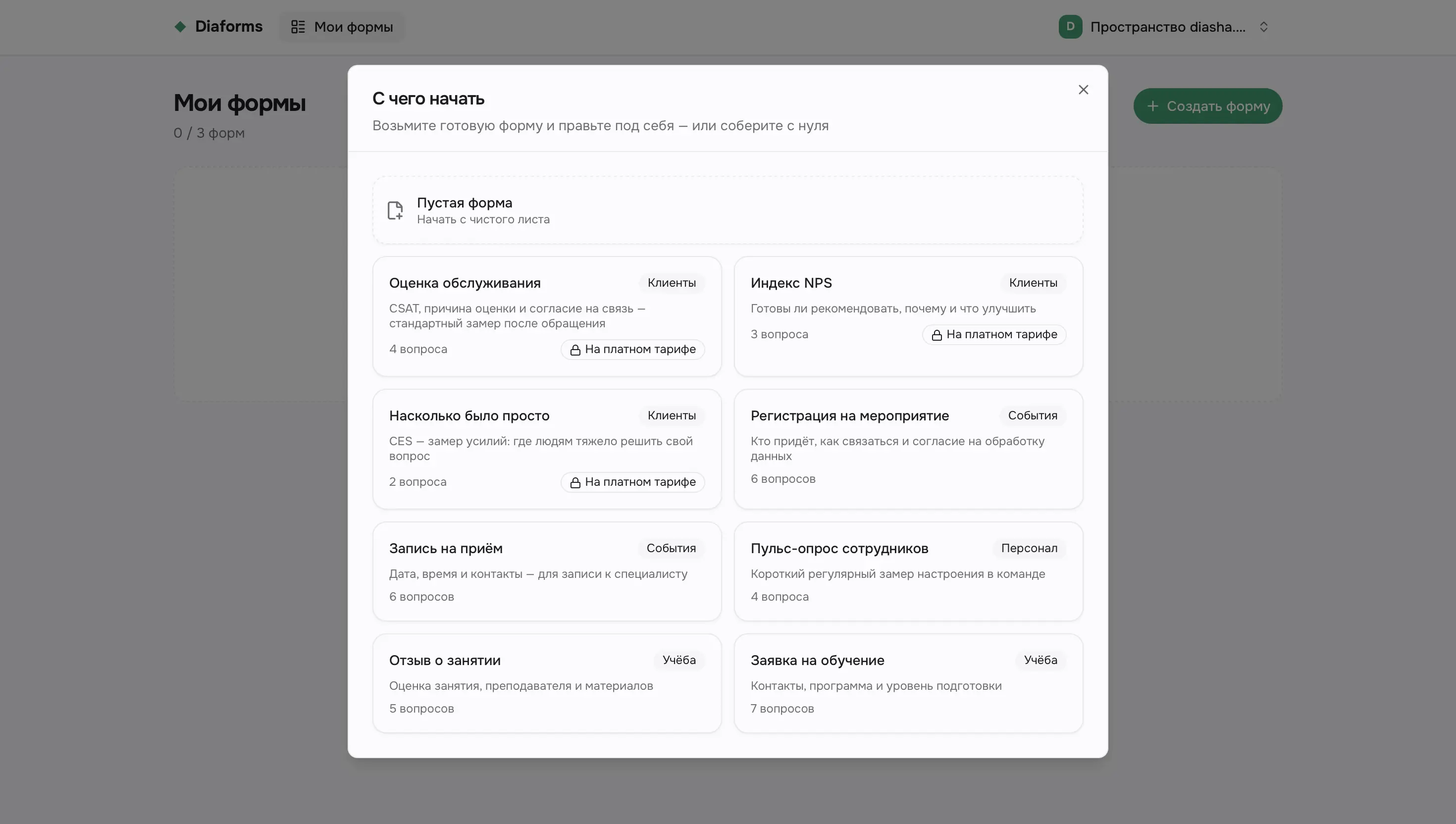Click the '0 / 3 форм' counter
Image resolution: width=1456 pixels, height=824 pixels.
pos(209,133)
